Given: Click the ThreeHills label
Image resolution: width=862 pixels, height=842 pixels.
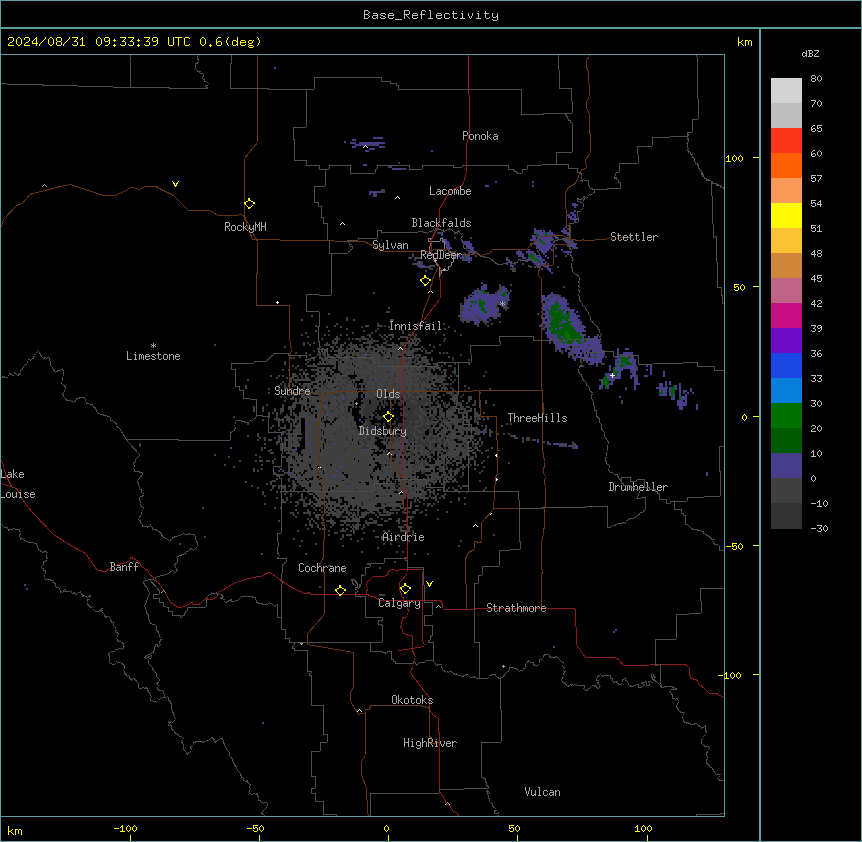Looking at the screenshot, I should [537, 418].
